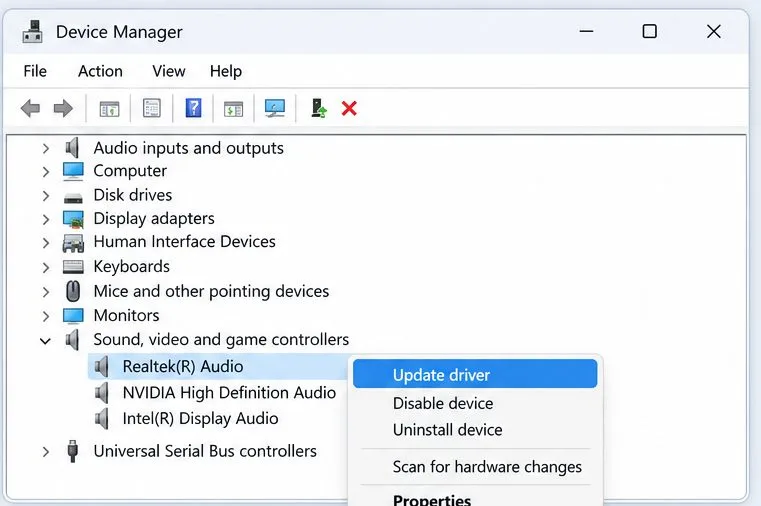Click the update driver toolbar icon with green arrow
Image resolution: width=761 pixels, height=506 pixels.
coord(318,108)
